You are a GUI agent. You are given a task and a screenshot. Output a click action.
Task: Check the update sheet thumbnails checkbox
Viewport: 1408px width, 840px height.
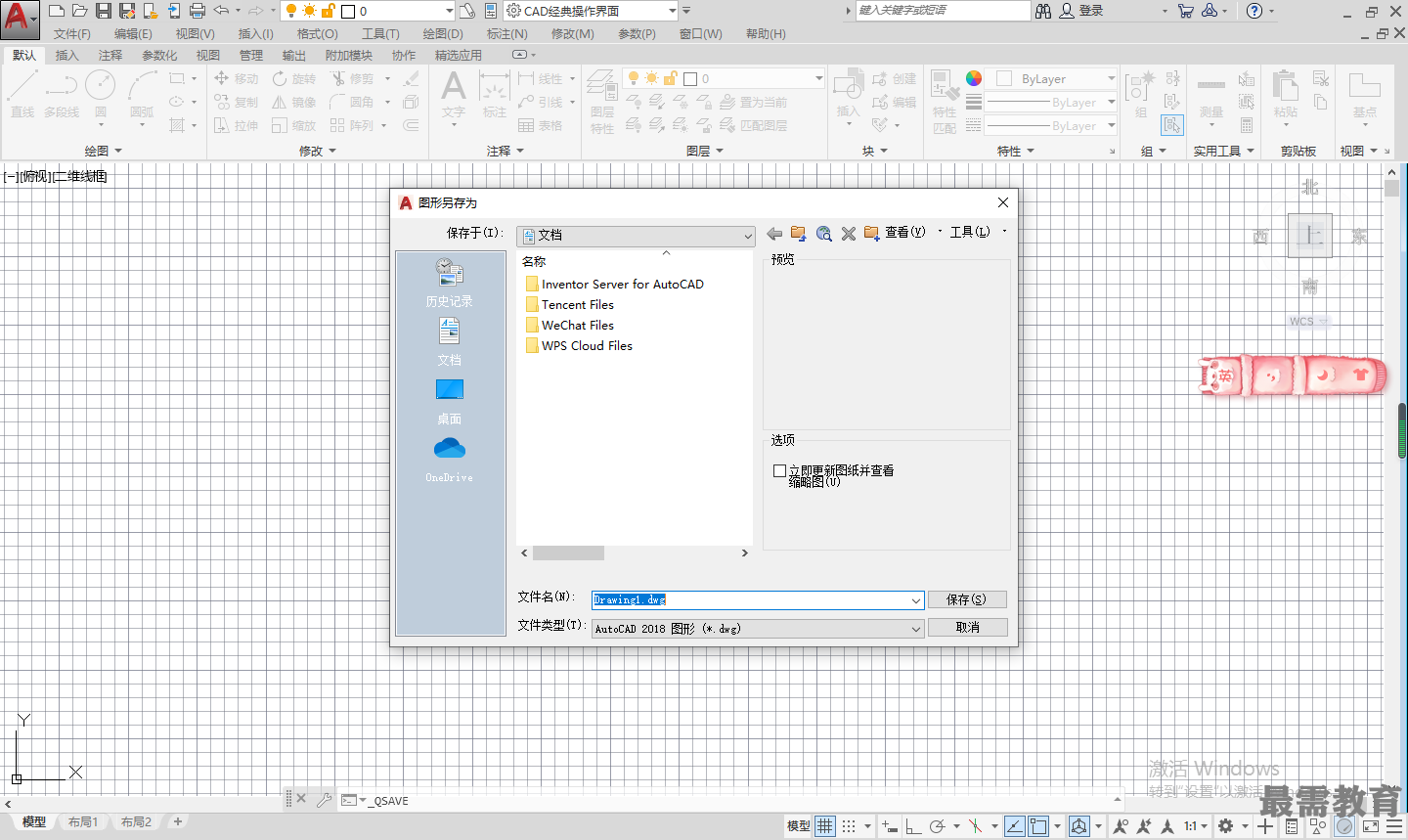pyautogui.click(x=779, y=470)
